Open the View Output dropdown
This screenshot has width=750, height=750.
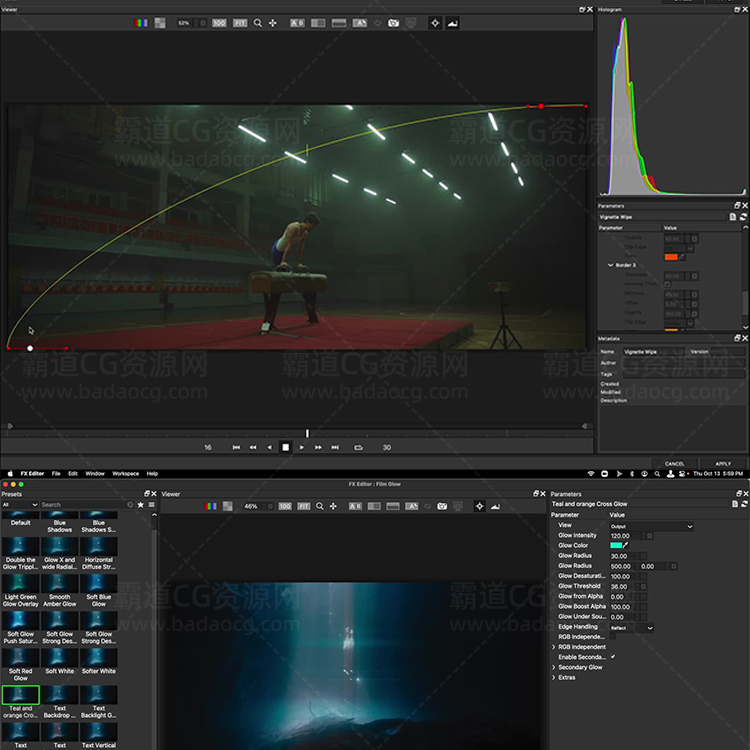point(651,525)
